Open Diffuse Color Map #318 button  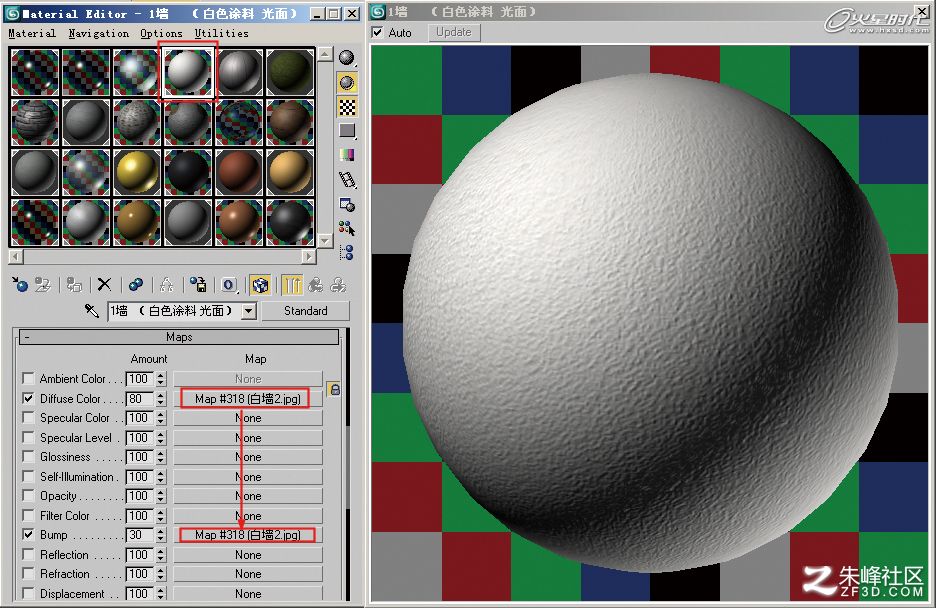247,399
